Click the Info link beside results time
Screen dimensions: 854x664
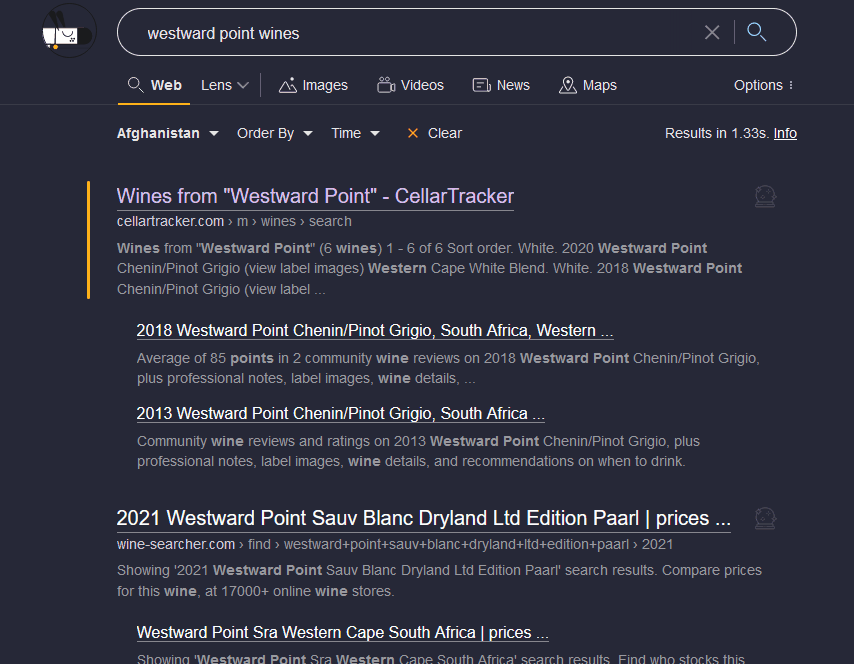pos(785,133)
